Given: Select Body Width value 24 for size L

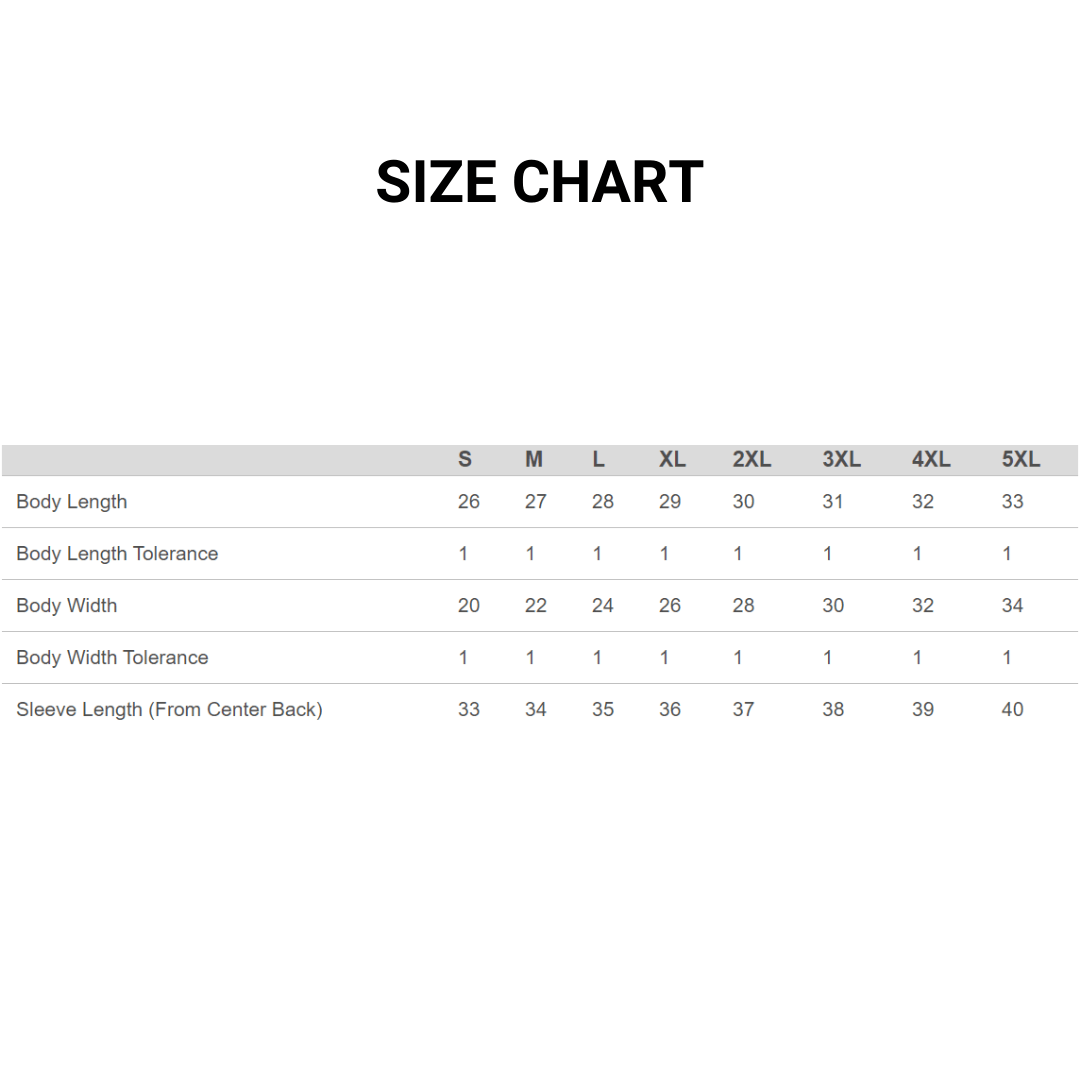Looking at the screenshot, I should coord(603,606).
